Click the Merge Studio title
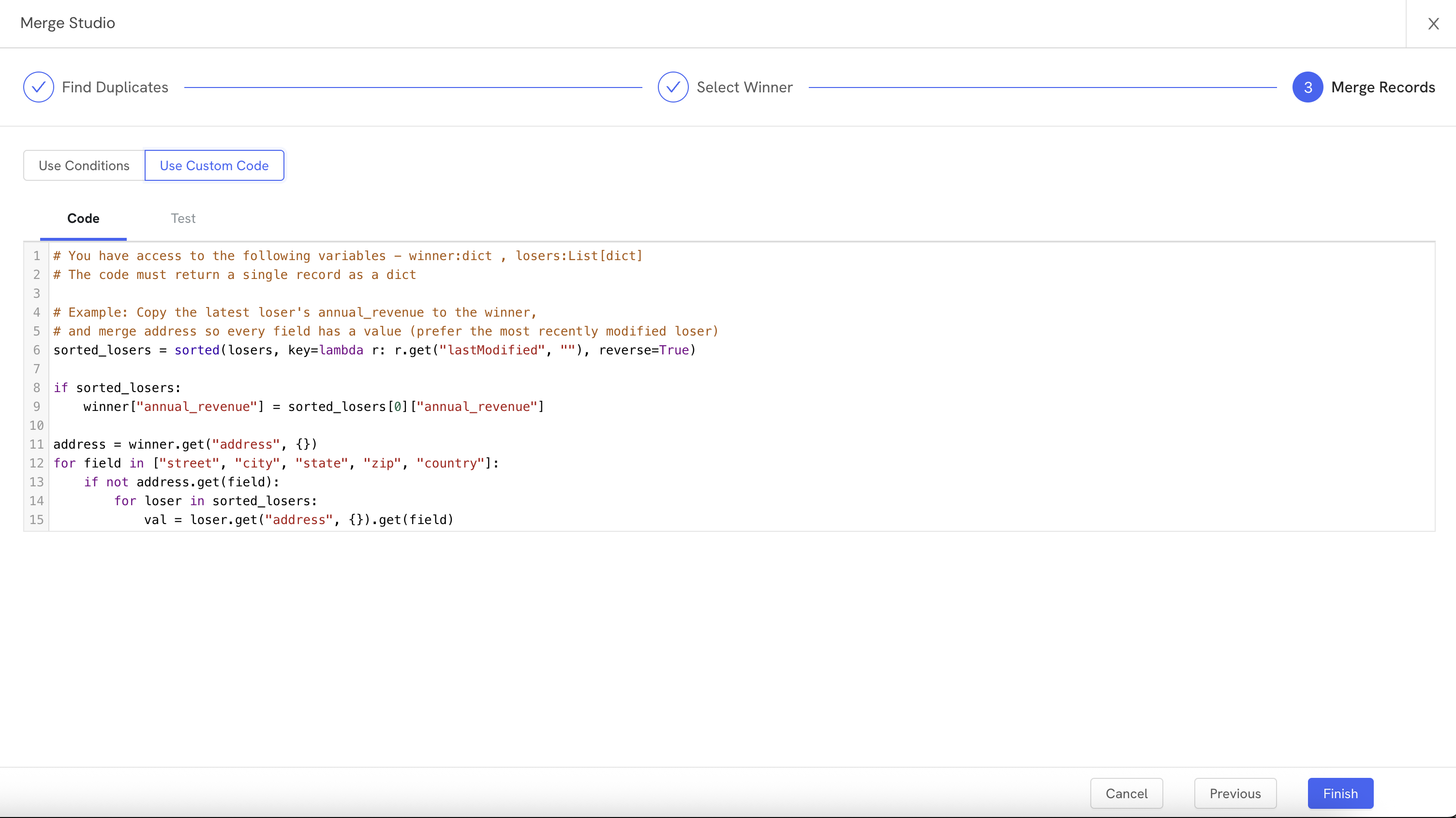Viewport: 1456px width, 818px height. (x=68, y=23)
